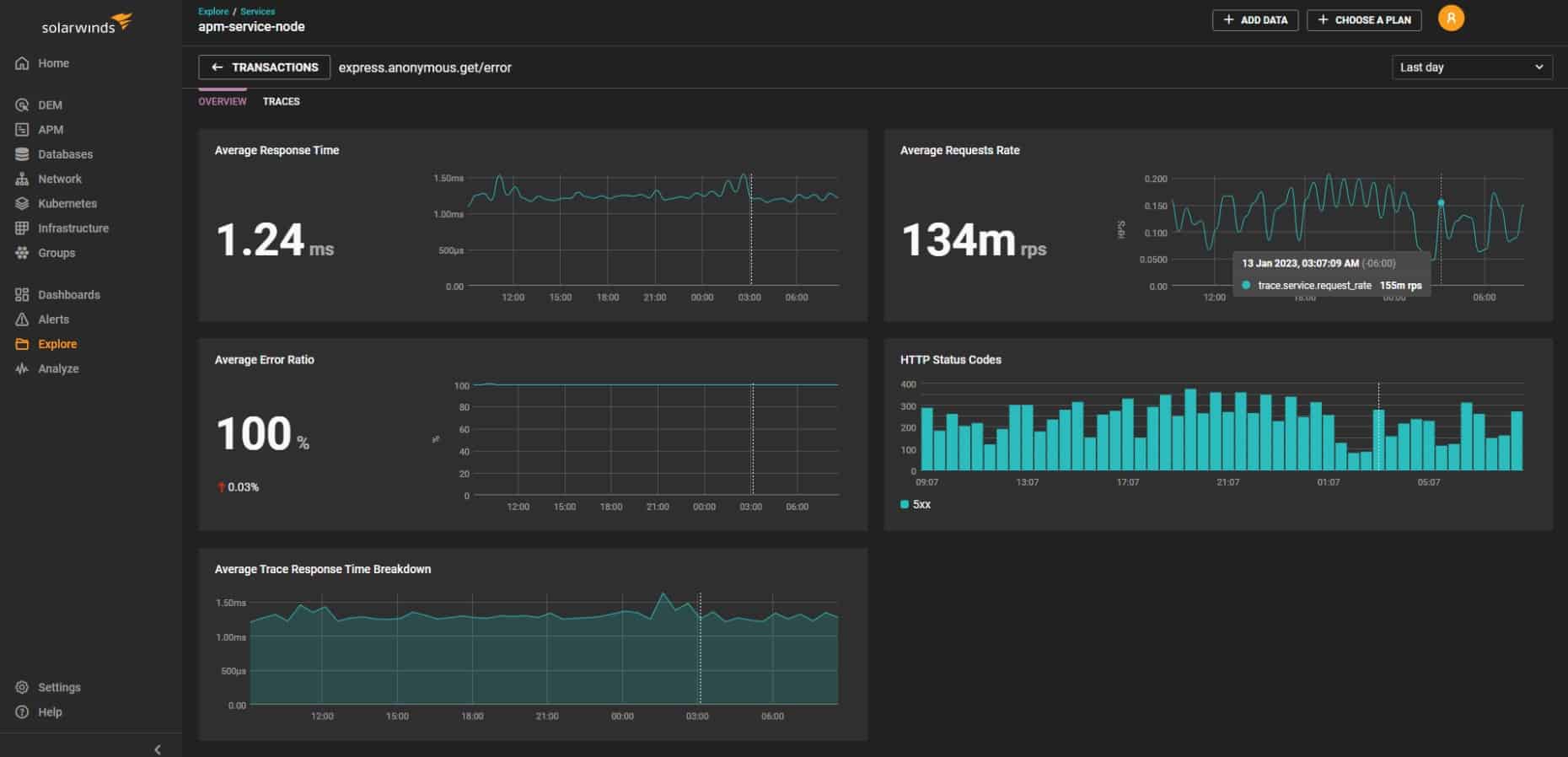Follow the Services breadcrumb link
The width and height of the screenshot is (1568, 757).
coord(258,12)
